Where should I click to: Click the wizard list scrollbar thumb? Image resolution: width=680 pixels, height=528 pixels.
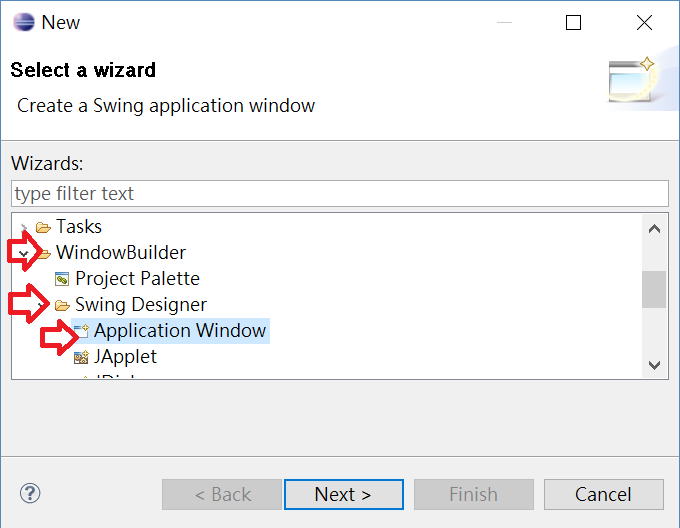click(654, 289)
